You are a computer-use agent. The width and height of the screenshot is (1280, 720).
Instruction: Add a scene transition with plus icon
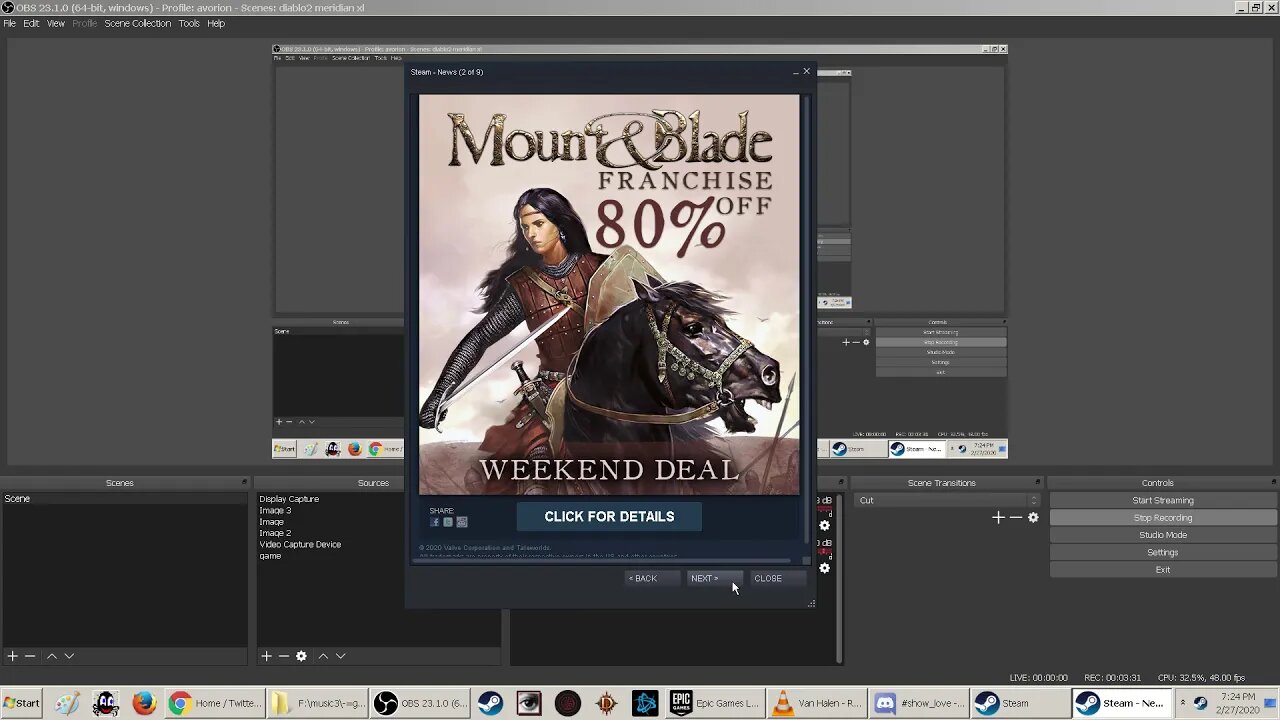point(998,517)
